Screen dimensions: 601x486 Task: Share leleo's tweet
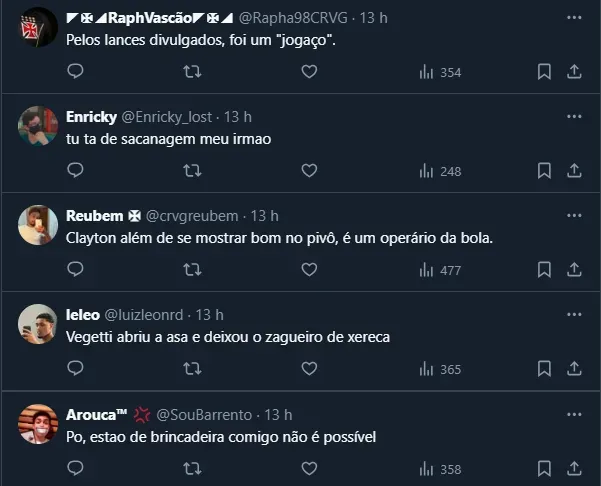tap(574, 369)
